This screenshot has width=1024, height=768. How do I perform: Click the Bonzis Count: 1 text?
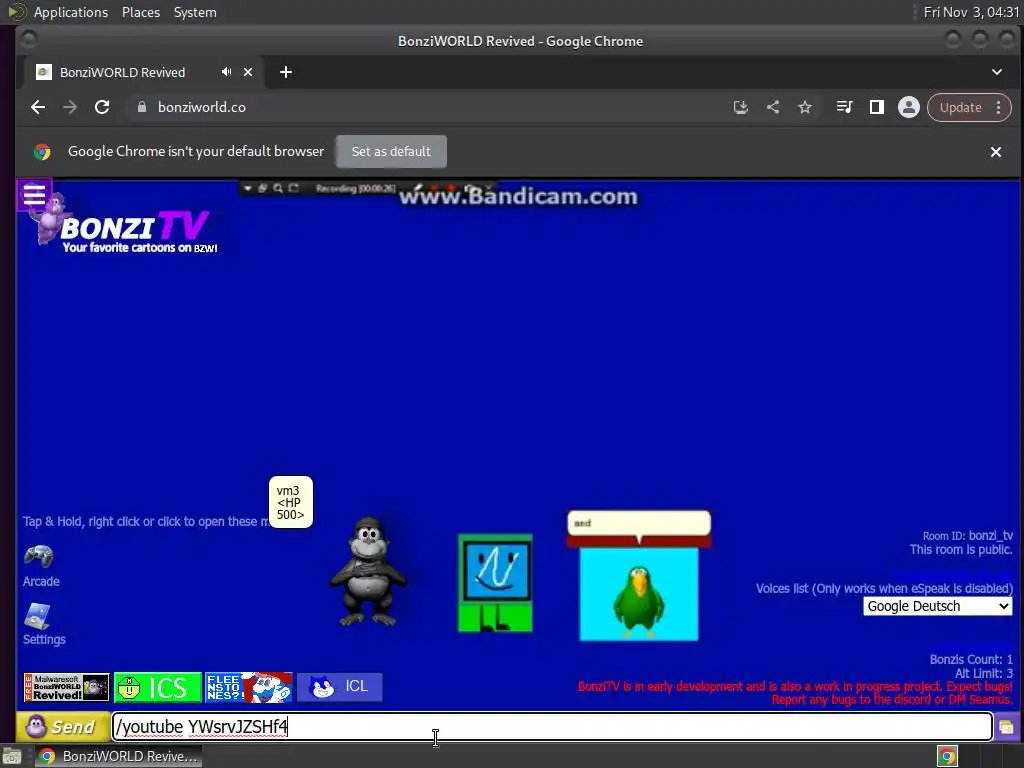tap(971, 659)
